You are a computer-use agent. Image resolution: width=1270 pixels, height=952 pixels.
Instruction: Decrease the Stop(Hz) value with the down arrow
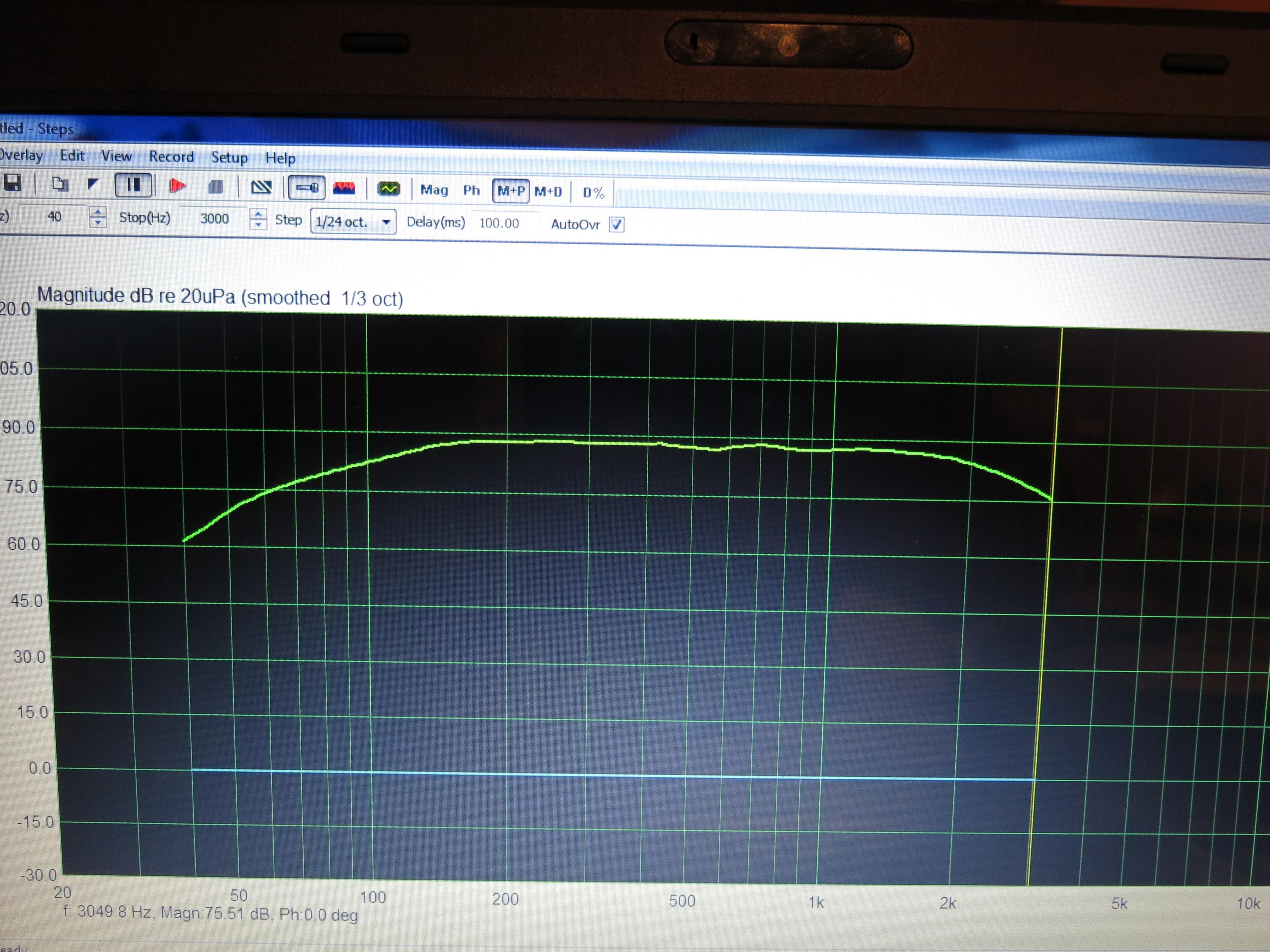tap(258, 224)
